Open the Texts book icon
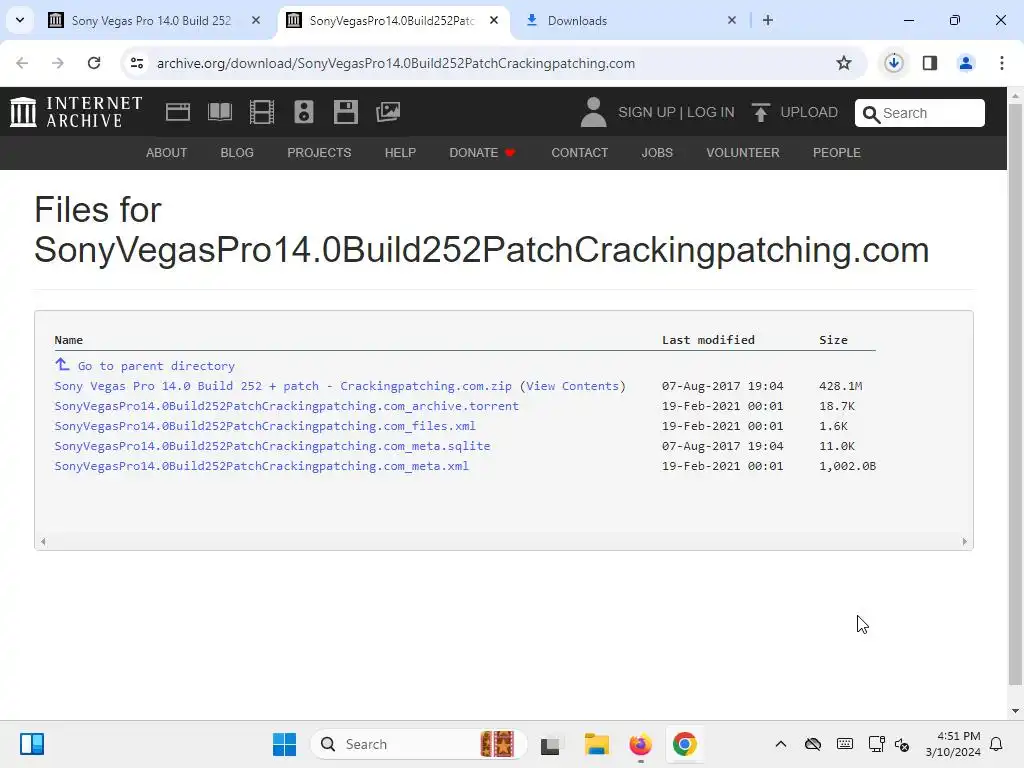The width and height of the screenshot is (1024, 768). (x=220, y=112)
